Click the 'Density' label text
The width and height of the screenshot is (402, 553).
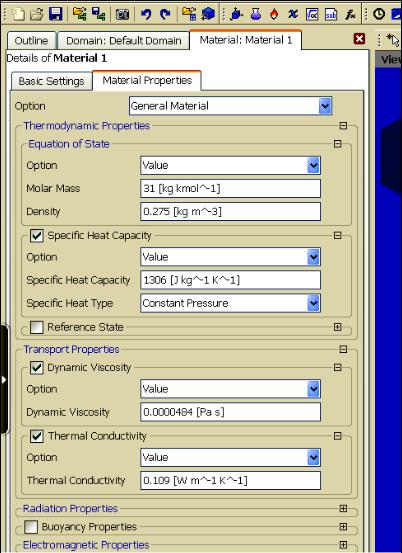coord(43,212)
